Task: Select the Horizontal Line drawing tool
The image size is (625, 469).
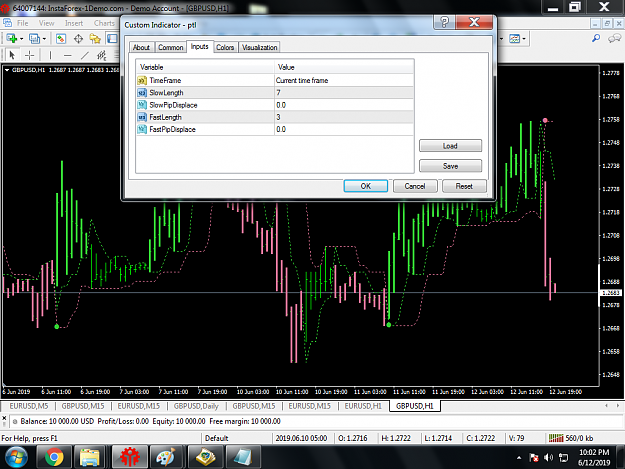Action: tap(68, 55)
